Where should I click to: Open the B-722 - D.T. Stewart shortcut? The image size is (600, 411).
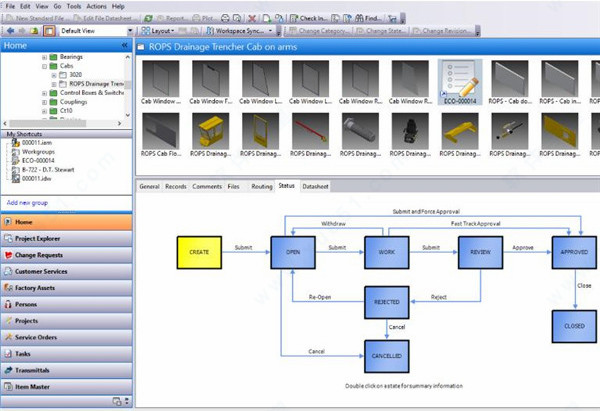coord(43,170)
